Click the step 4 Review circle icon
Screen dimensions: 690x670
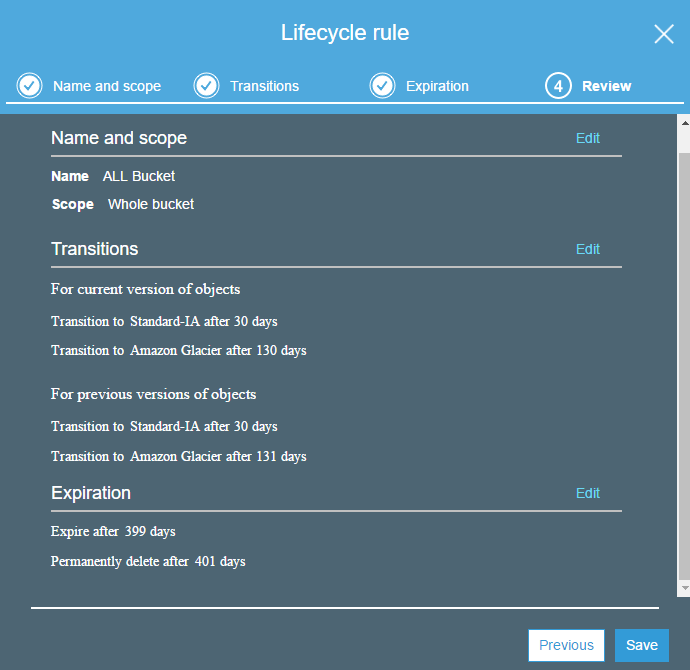tap(558, 85)
